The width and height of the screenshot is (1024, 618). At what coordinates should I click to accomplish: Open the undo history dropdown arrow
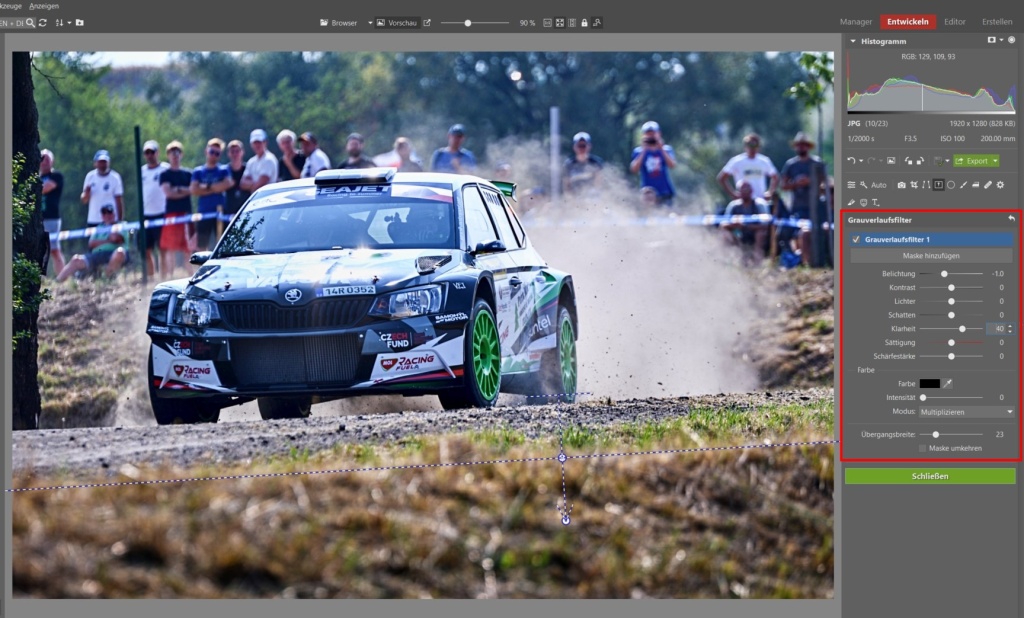click(861, 161)
